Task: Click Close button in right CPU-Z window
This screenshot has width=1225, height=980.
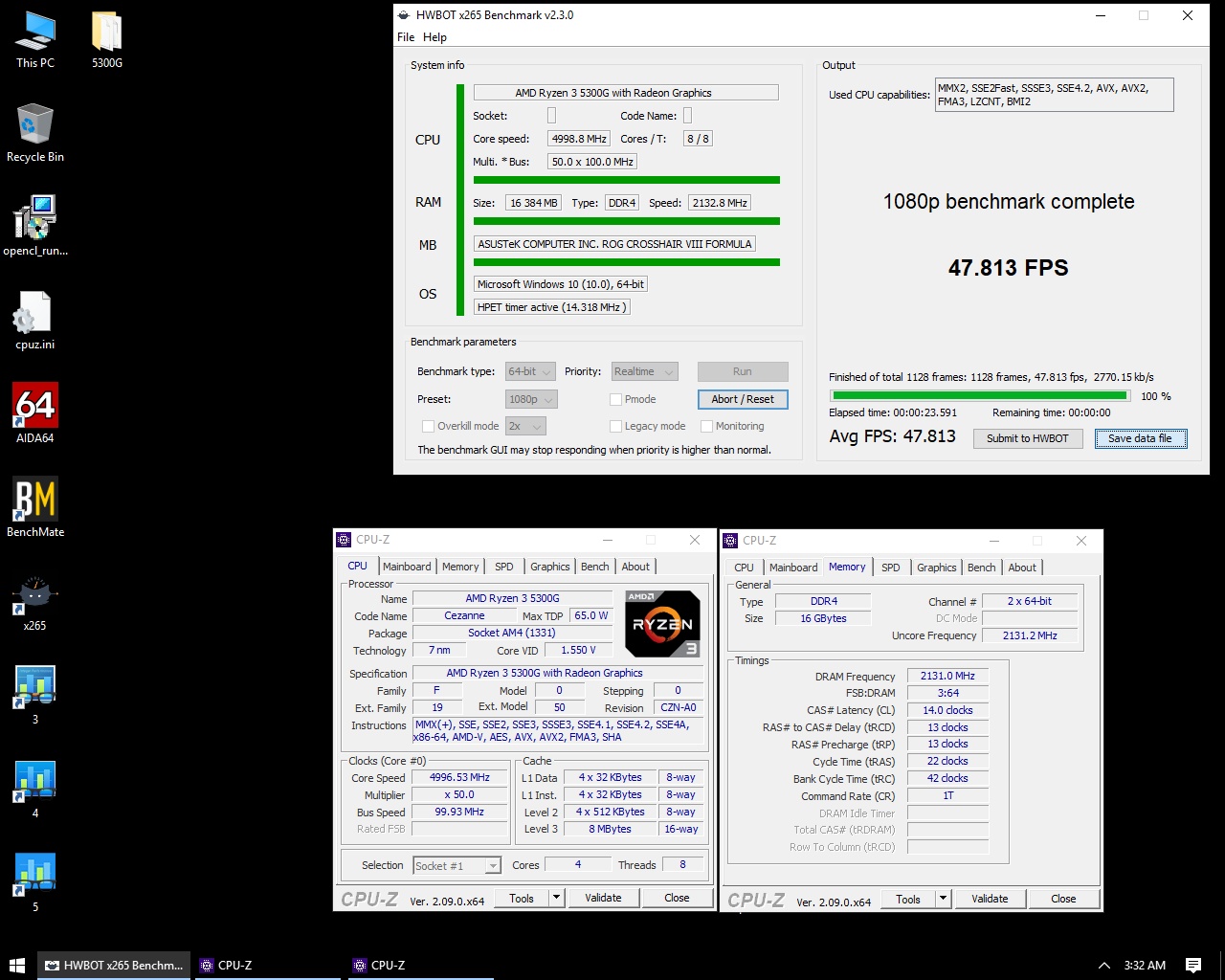Action: pos(1063,899)
